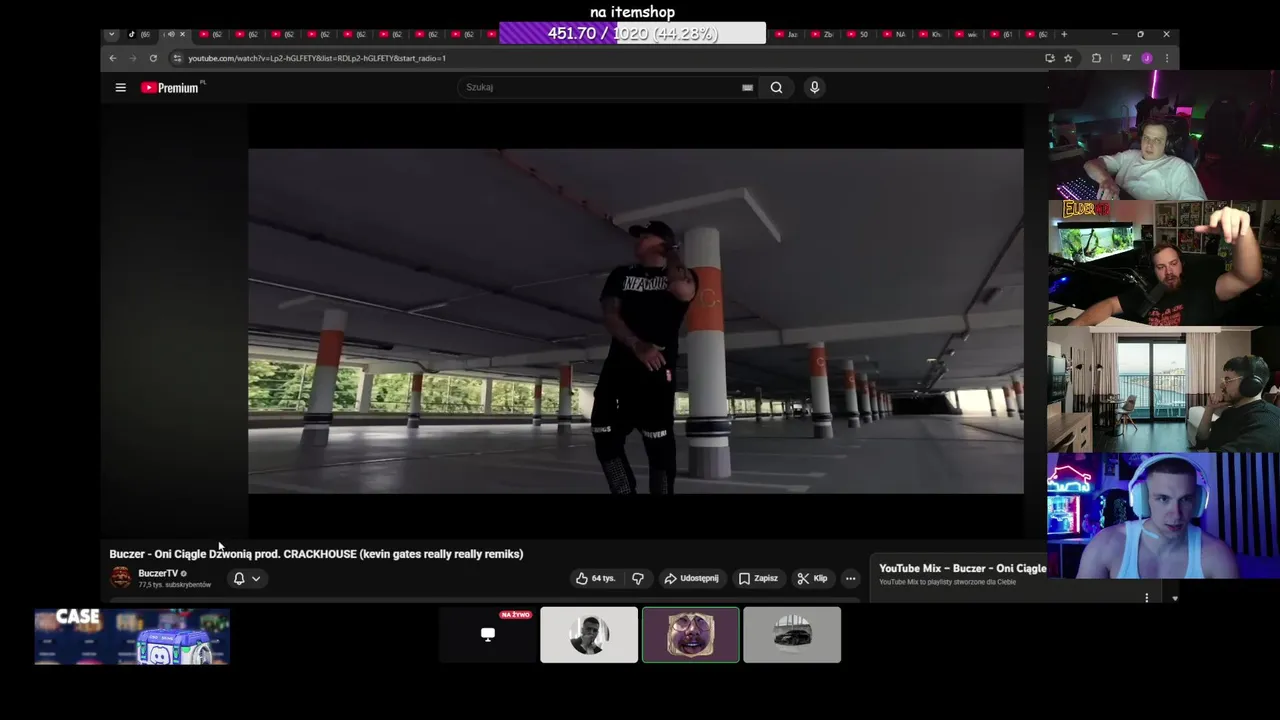Go to the YouTube Premium home logo

point(170,88)
